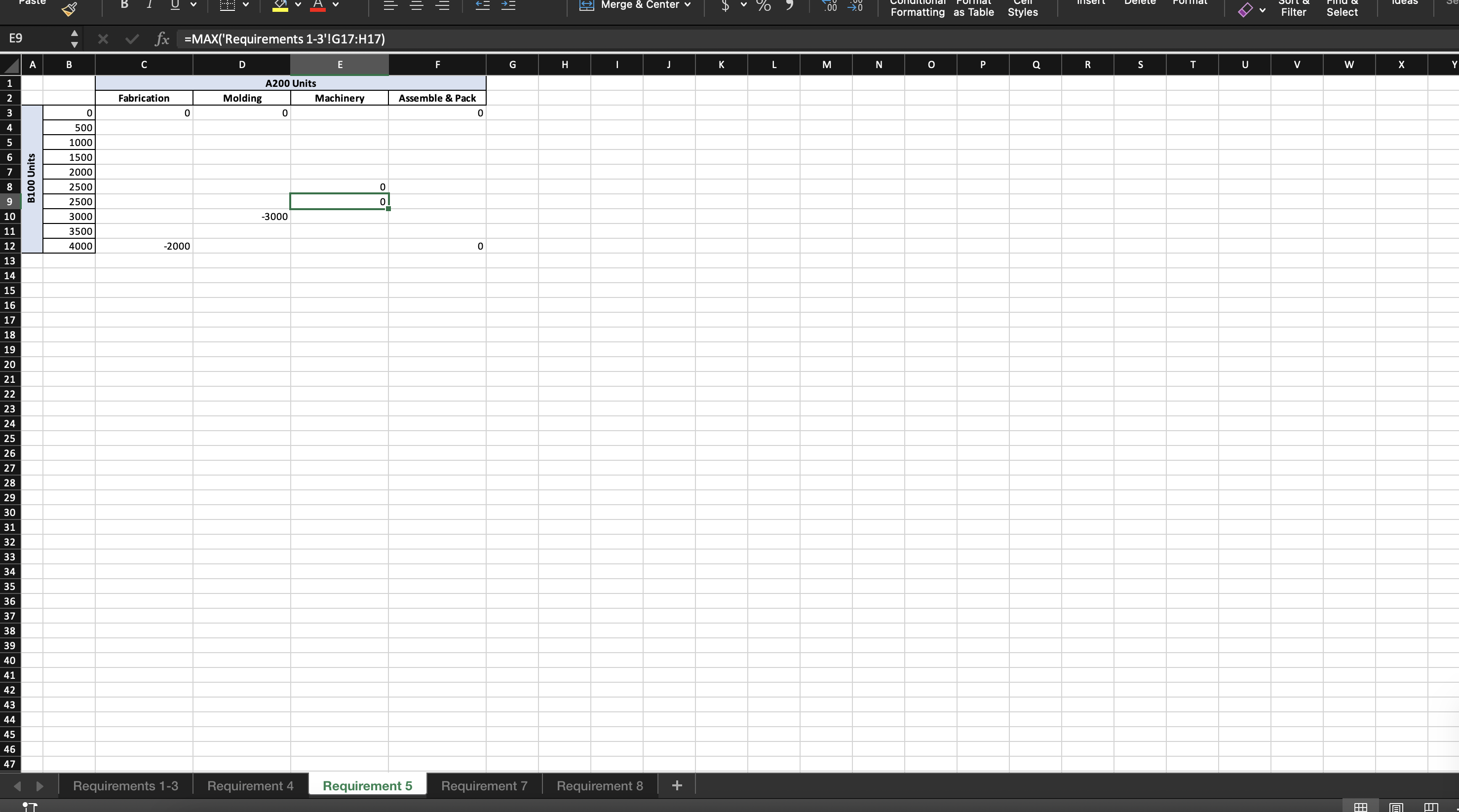Image resolution: width=1459 pixels, height=812 pixels.
Task: Expand the font color dropdown arrow
Action: point(336,5)
